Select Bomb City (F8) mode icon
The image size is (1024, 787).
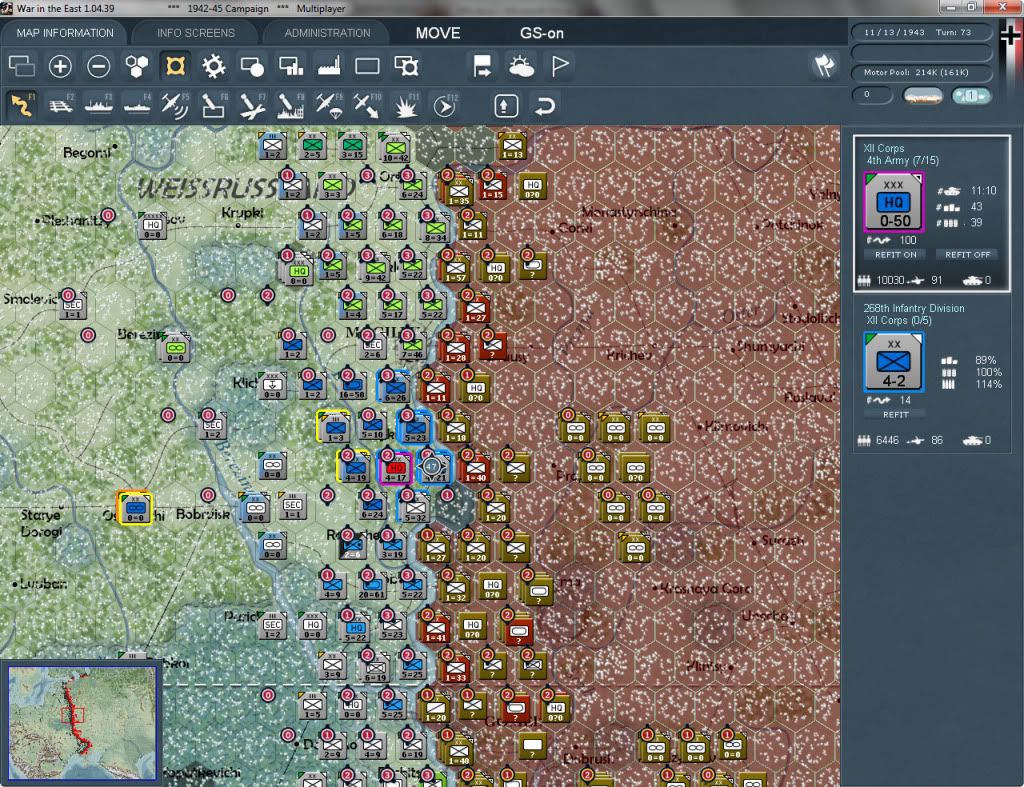click(291, 105)
